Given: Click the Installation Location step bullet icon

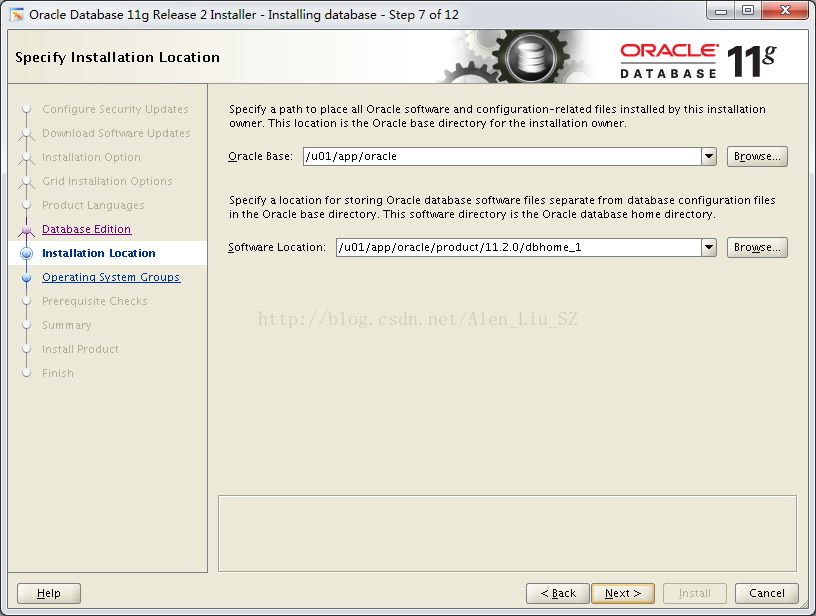Looking at the screenshot, I should pos(27,253).
